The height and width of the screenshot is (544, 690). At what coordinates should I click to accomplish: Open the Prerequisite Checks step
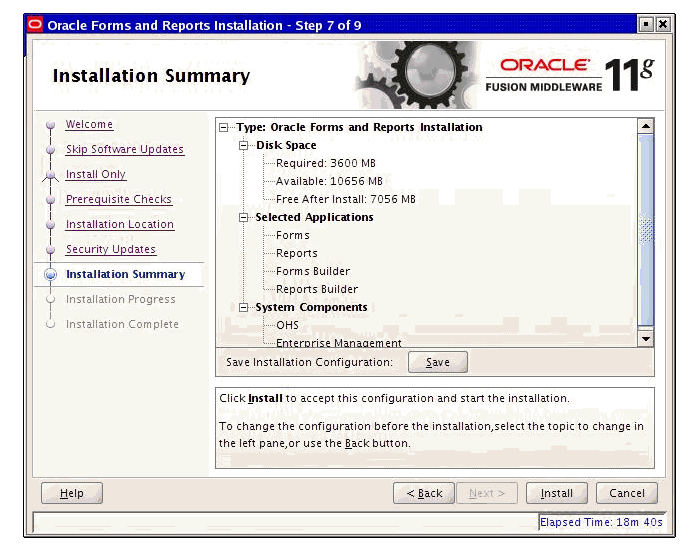pyautogui.click(x=119, y=199)
